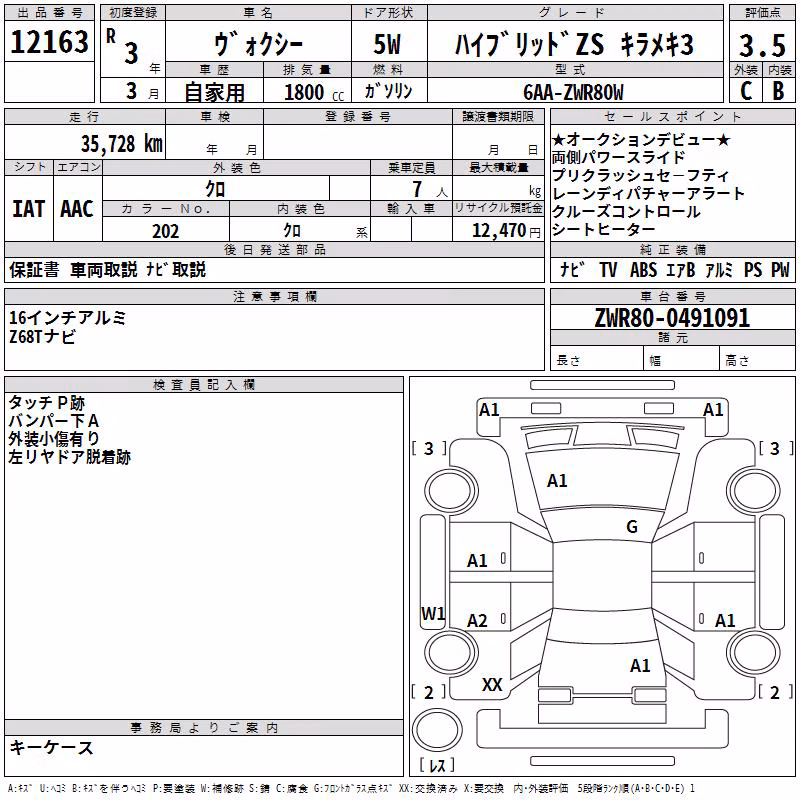Click model code 6AA-ZWR80W
Viewport: 800px width, 800px height.
(573, 92)
